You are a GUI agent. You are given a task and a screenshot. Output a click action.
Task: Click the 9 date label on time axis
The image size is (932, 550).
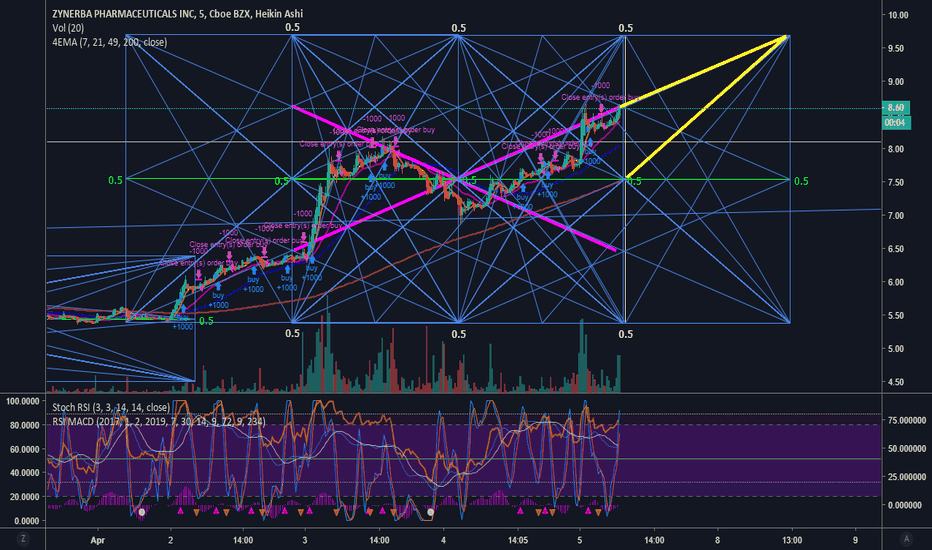(x=855, y=540)
